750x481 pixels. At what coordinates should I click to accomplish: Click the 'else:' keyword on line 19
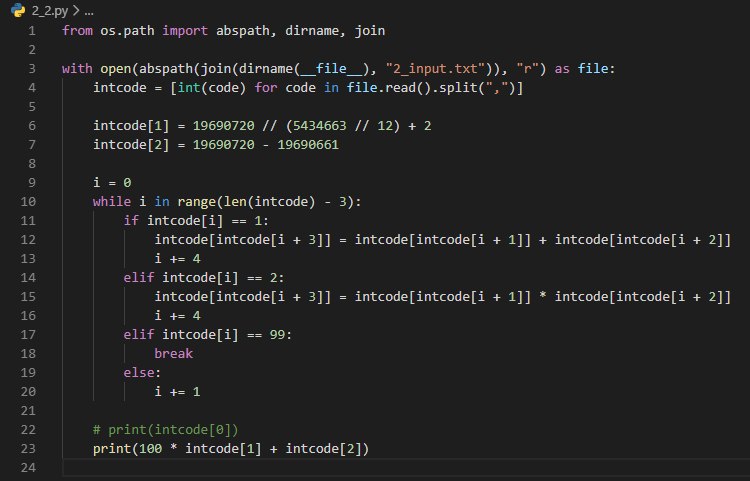pos(142,373)
